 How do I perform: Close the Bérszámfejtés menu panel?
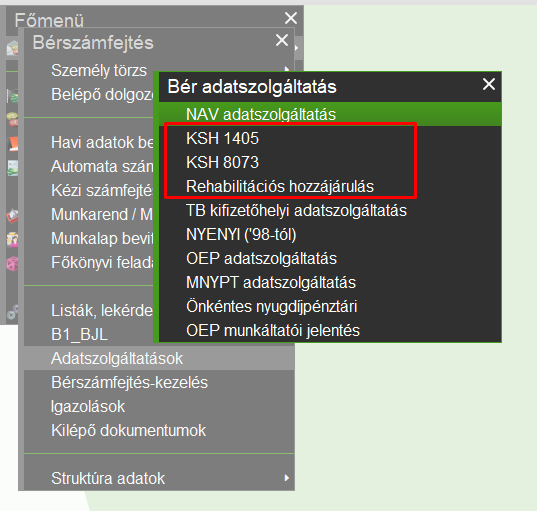point(282,40)
